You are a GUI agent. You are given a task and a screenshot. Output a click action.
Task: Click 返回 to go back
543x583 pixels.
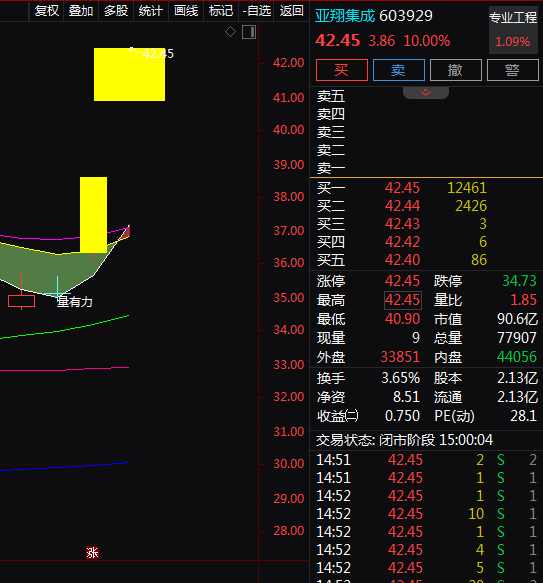coord(291,11)
